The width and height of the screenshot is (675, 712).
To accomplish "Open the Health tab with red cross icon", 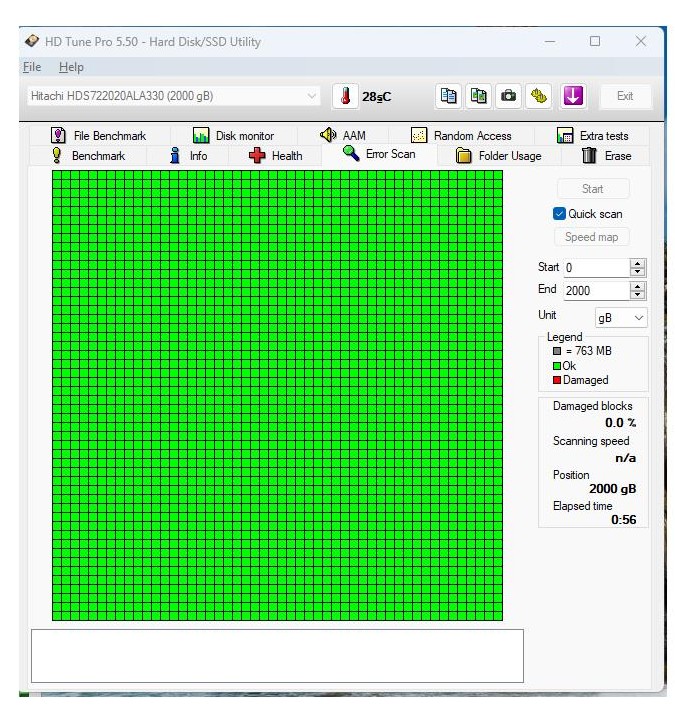I will point(275,156).
